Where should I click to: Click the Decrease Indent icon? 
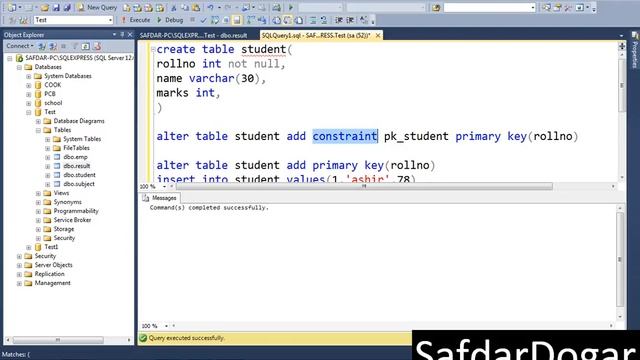point(339,20)
